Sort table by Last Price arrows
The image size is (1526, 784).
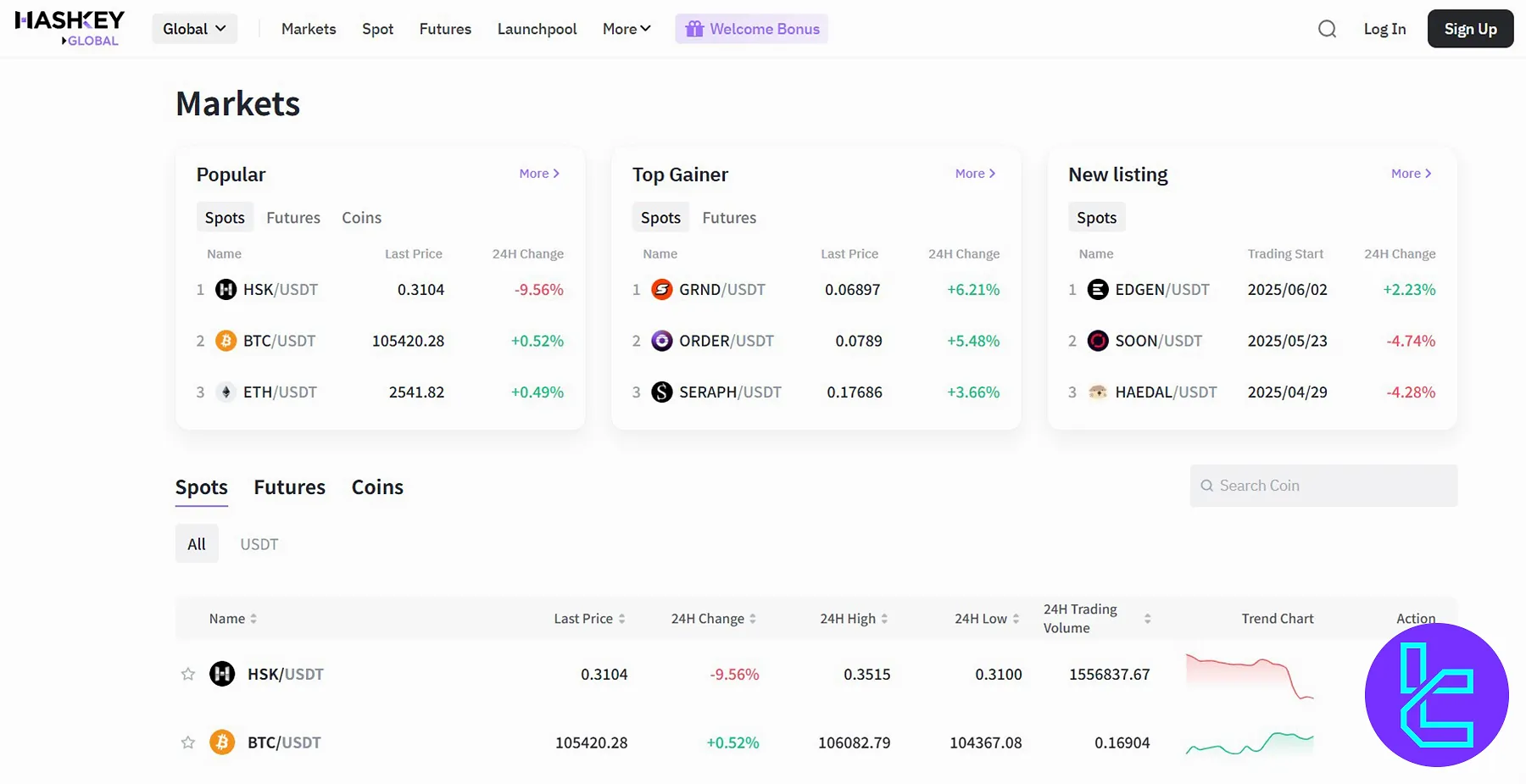[621, 619]
